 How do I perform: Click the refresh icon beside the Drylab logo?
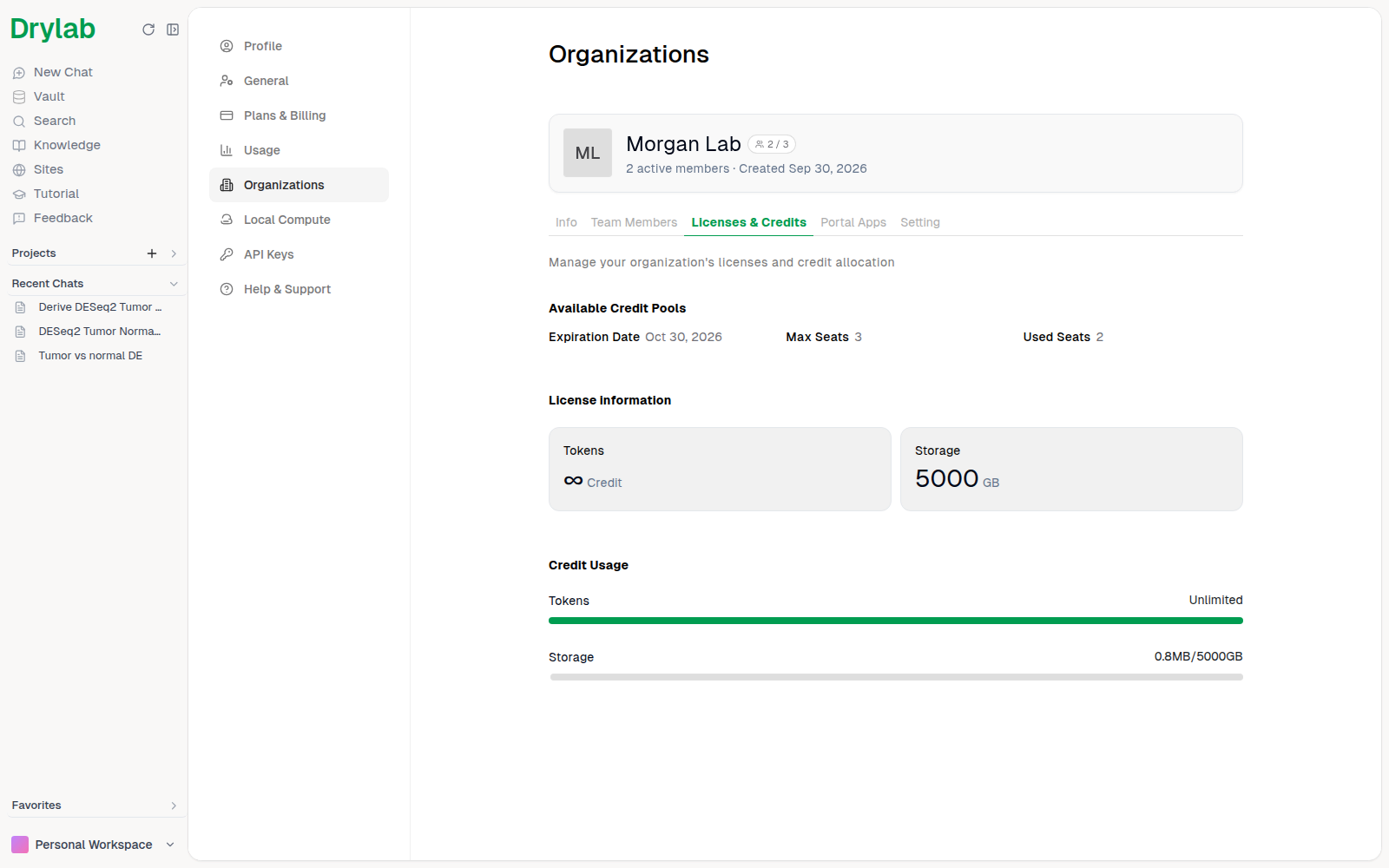coord(148,30)
